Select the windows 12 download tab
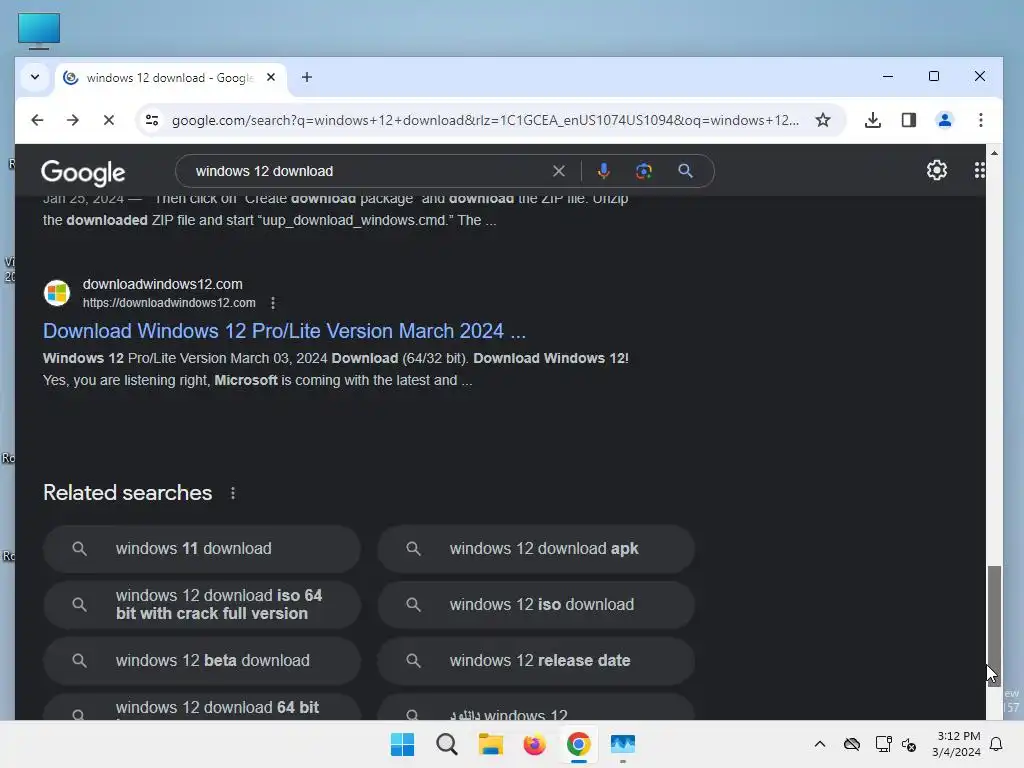 (x=170, y=78)
